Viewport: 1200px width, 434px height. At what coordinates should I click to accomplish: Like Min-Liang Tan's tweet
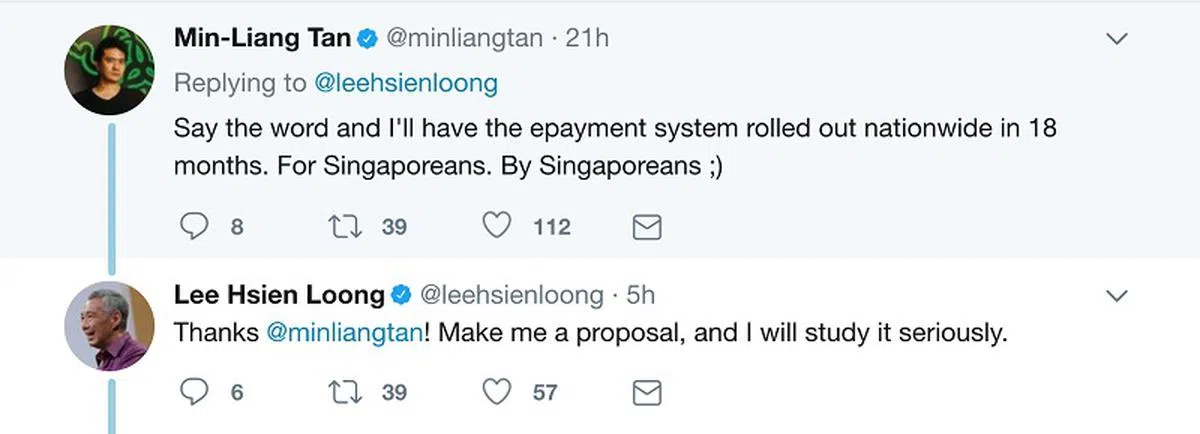(497, 227)
